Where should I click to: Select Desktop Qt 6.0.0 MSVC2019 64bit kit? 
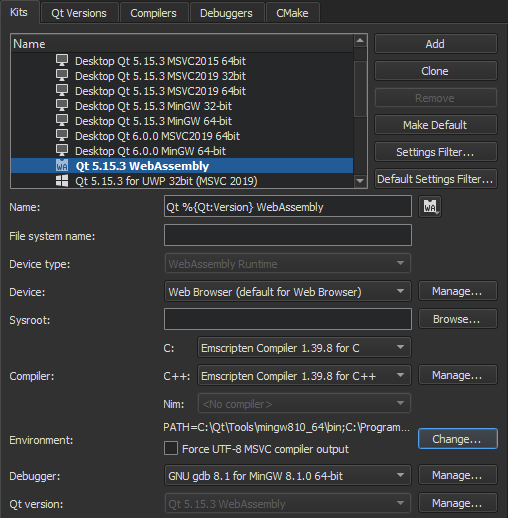182,136
